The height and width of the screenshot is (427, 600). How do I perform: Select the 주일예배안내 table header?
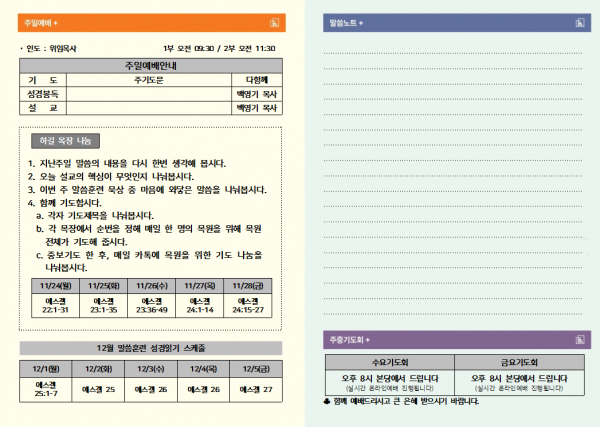pyautogui.click(x=148, y=65)
